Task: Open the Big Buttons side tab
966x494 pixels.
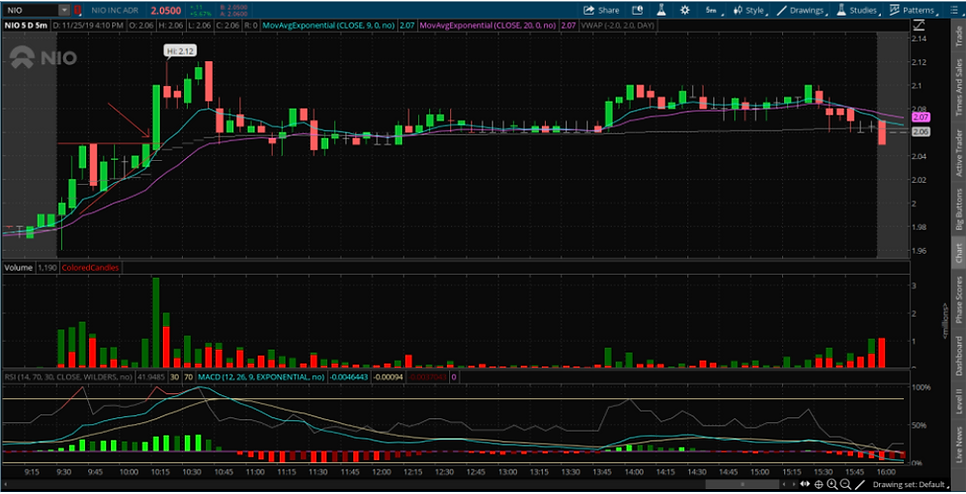Action: pyautogui.click(x=958, y=211)
